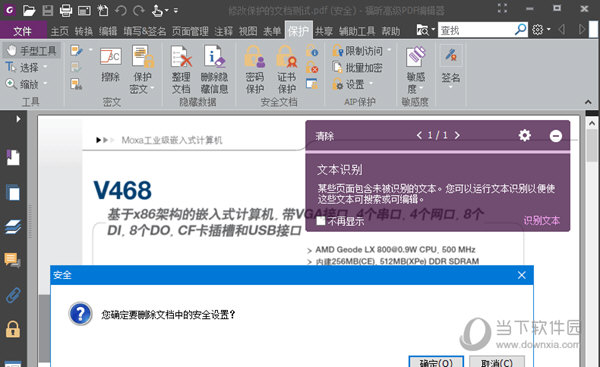Collapse the ribbon with caret arrow
This screenshot has width=600, height=367.
588,102
